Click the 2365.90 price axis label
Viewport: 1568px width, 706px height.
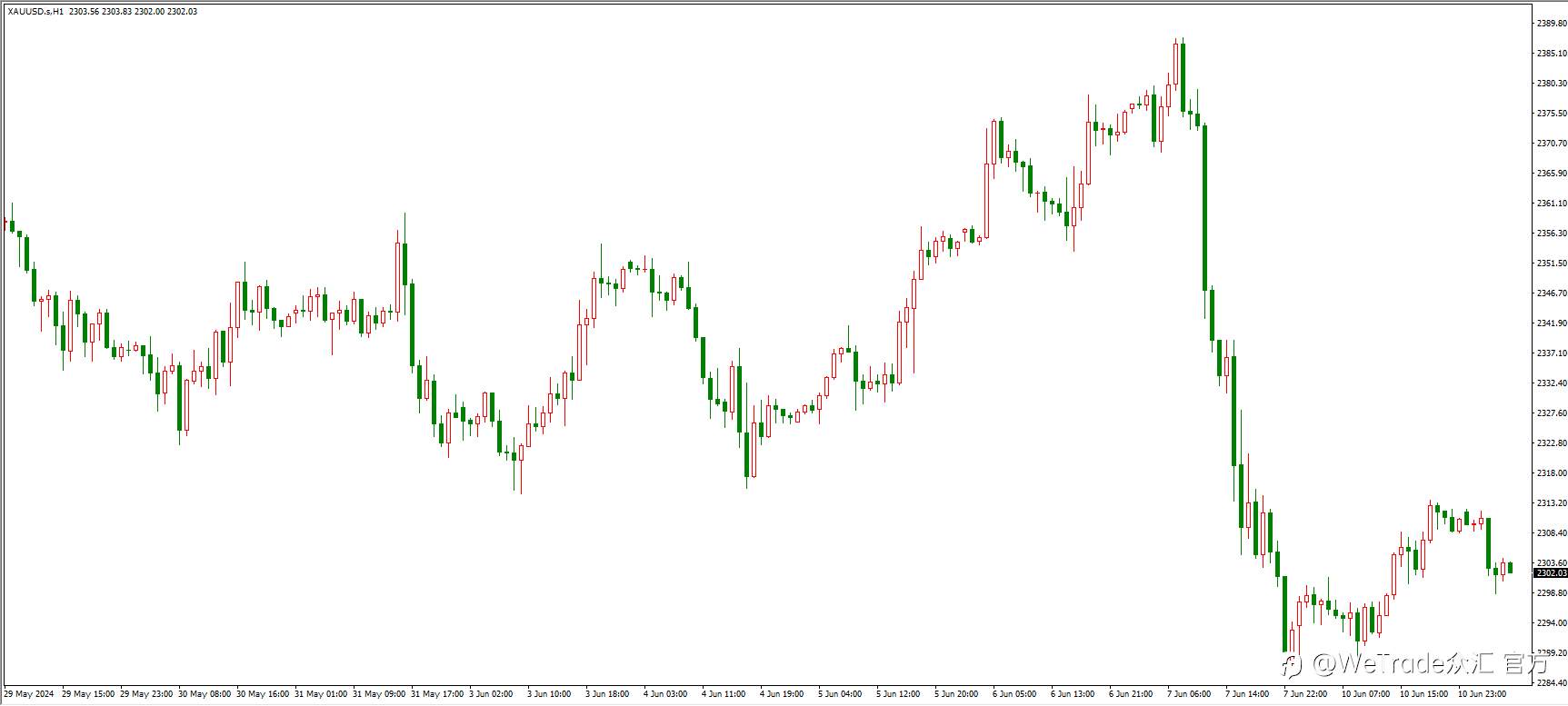(x=1551, y=173)
